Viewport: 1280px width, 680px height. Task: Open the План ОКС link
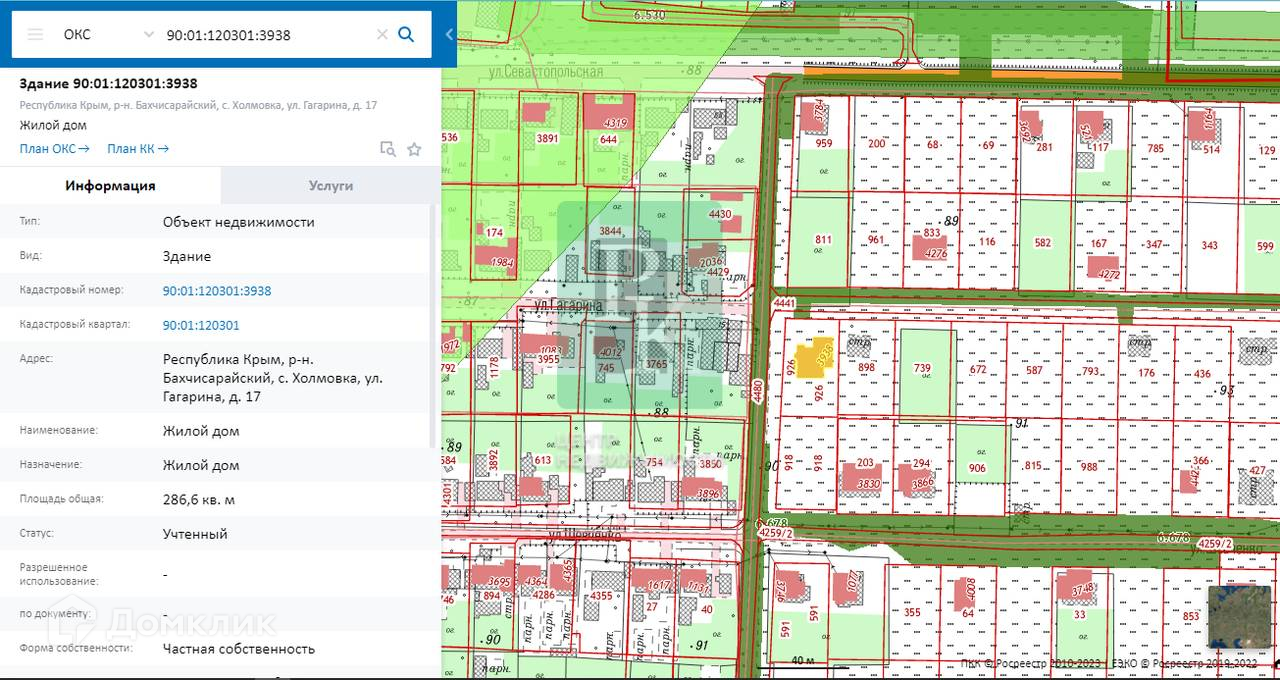54,149
